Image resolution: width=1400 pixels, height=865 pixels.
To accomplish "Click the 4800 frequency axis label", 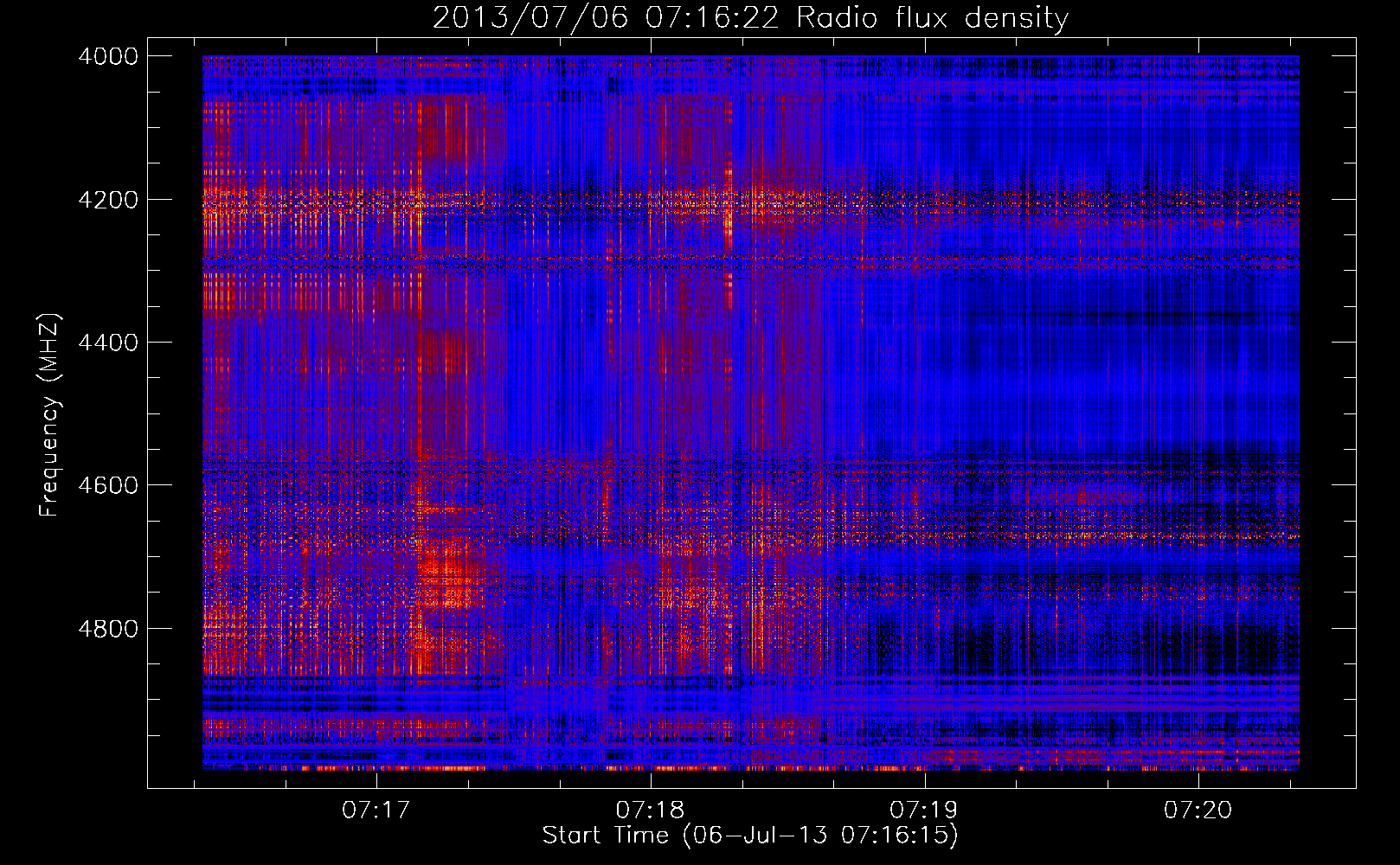I will (x=108, y=629).
